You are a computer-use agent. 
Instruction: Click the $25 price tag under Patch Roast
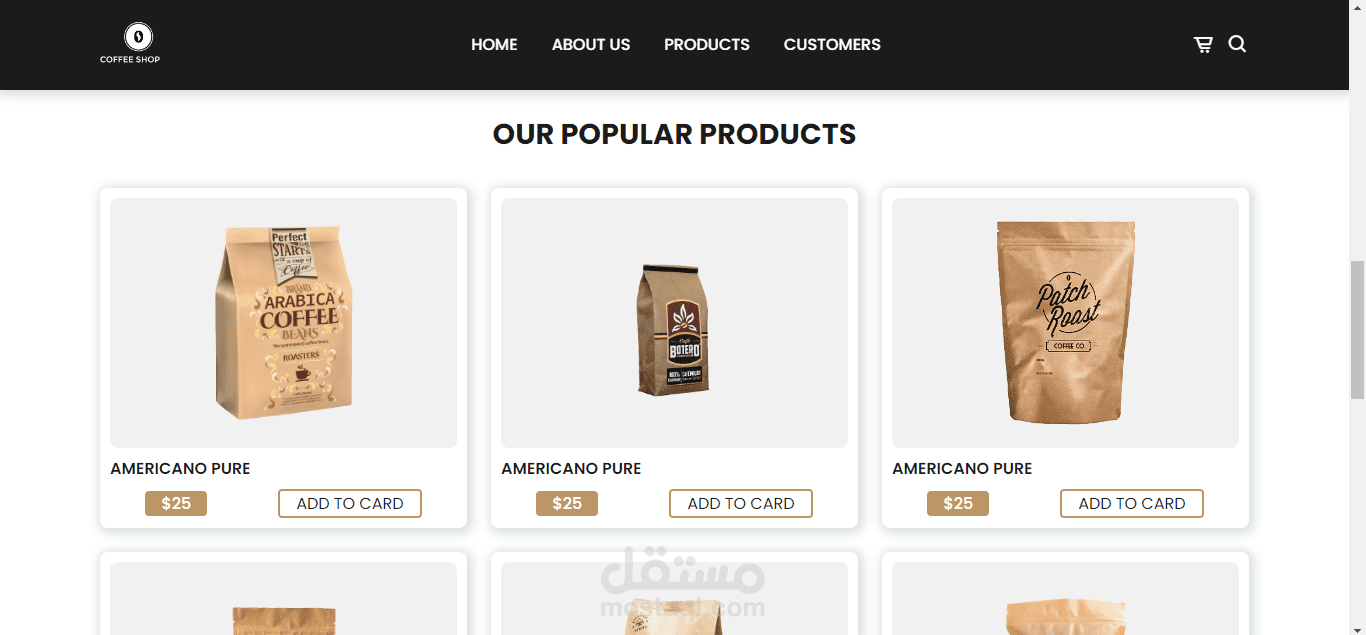coord(958,503)
